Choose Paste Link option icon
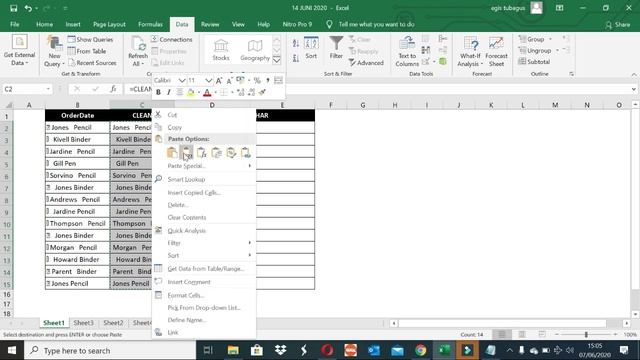Image resolution: width=640 pixels, height=360 pixels. pos(246,153)
